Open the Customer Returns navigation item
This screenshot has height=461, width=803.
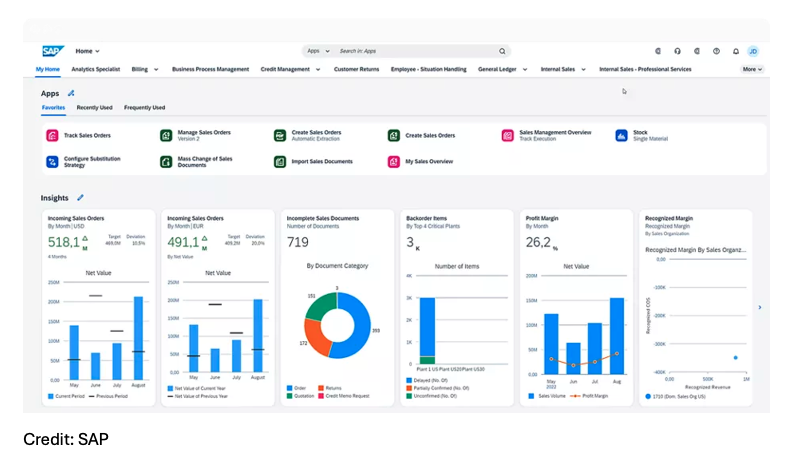(x=356, y=70)
